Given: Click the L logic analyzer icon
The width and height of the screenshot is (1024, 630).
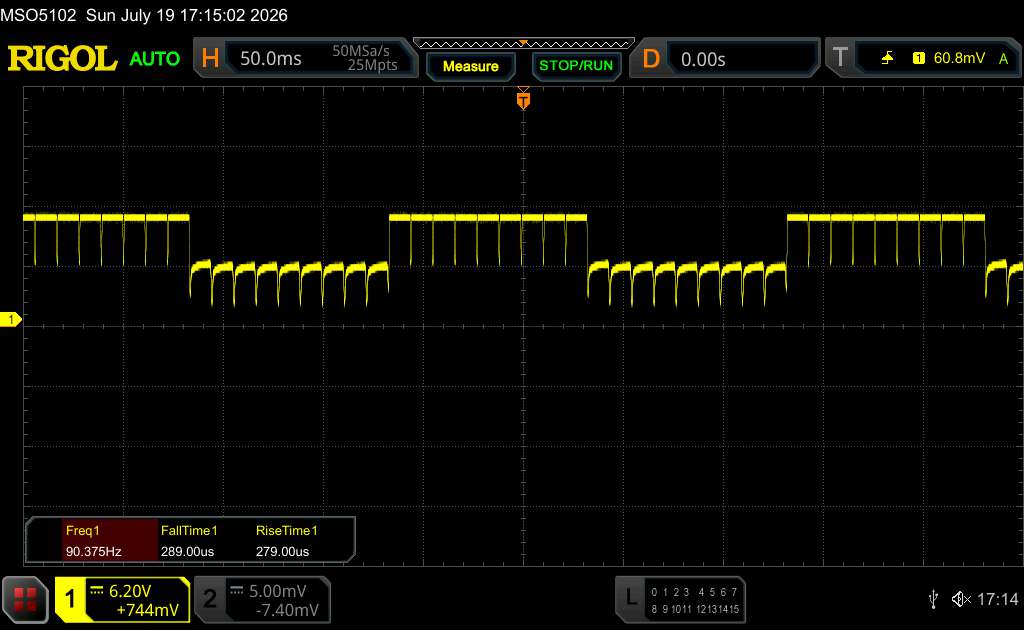Looking at the screenshot, I should click(x=630, y=597).
